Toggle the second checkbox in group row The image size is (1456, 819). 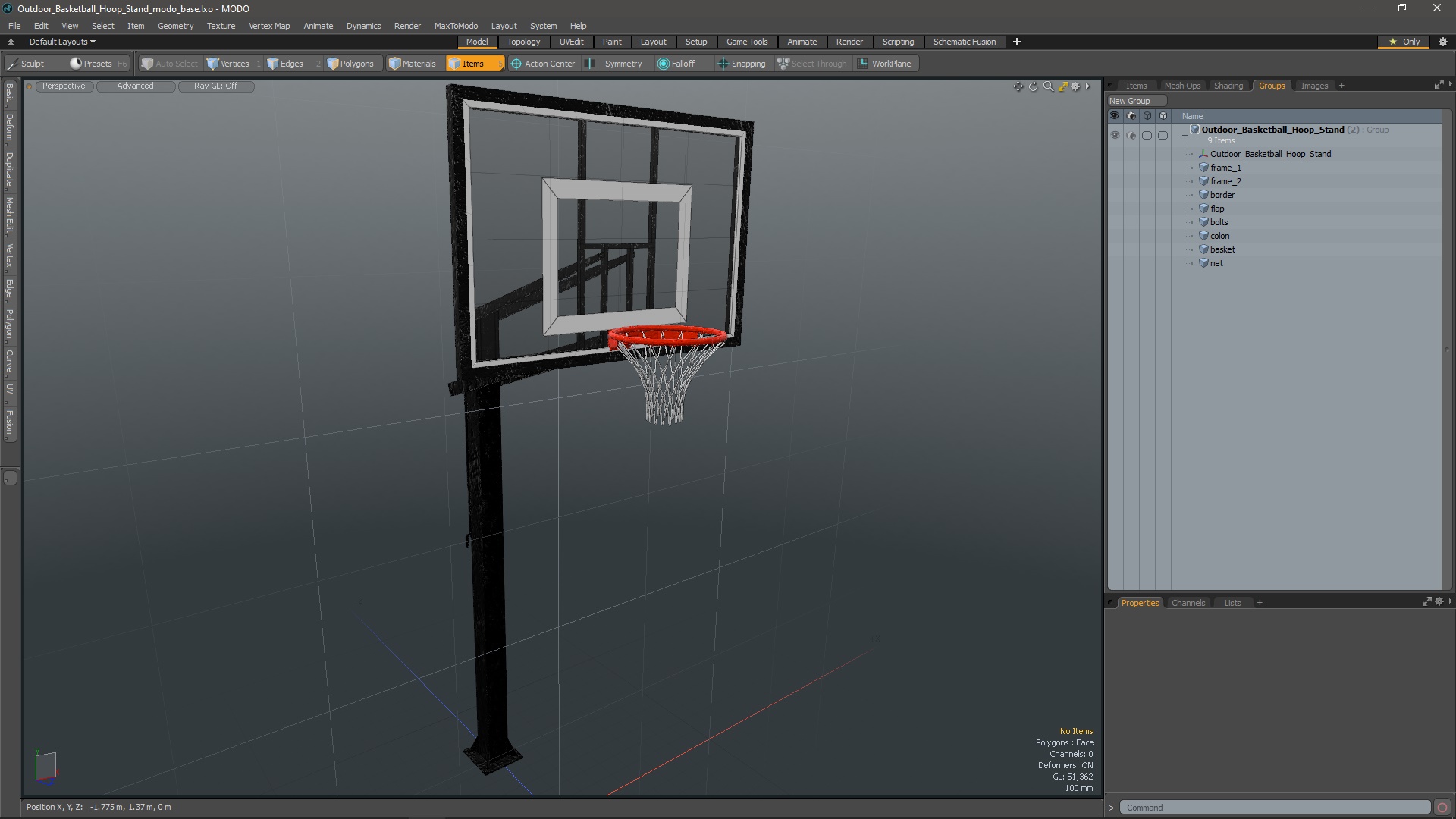click(1163, 135)
